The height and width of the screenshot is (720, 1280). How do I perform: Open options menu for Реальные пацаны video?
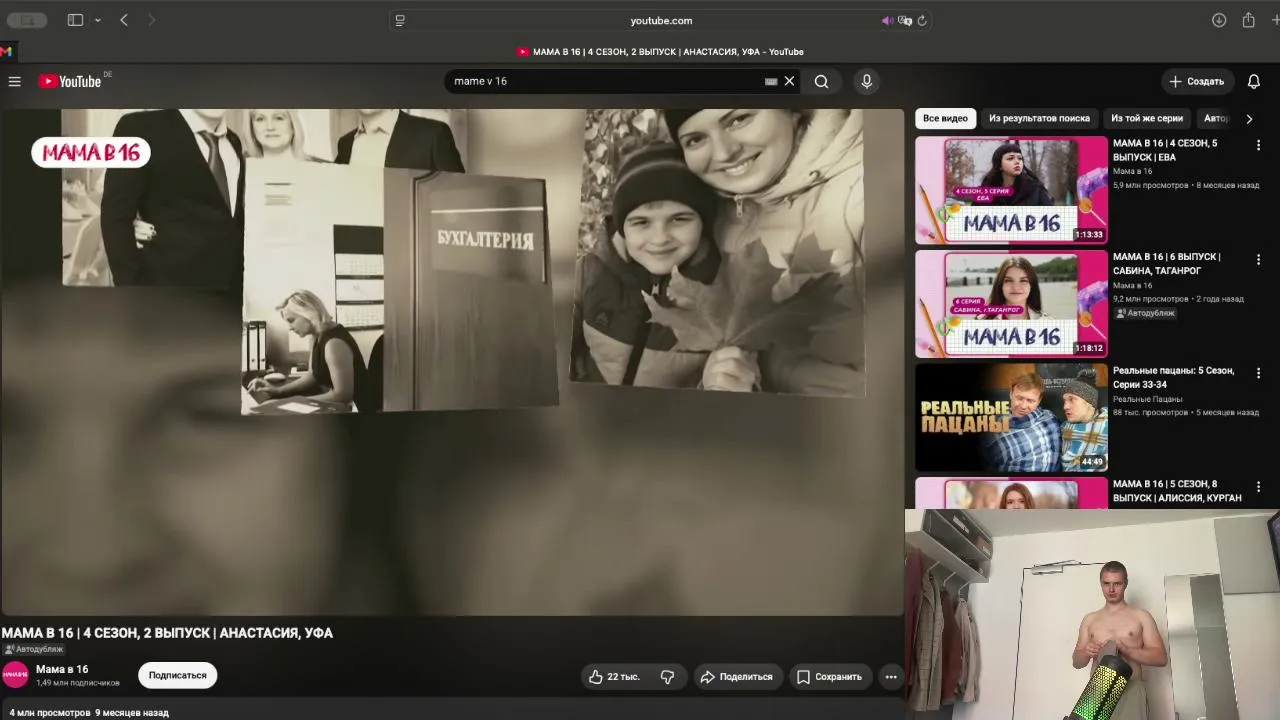coord(1258,372)
